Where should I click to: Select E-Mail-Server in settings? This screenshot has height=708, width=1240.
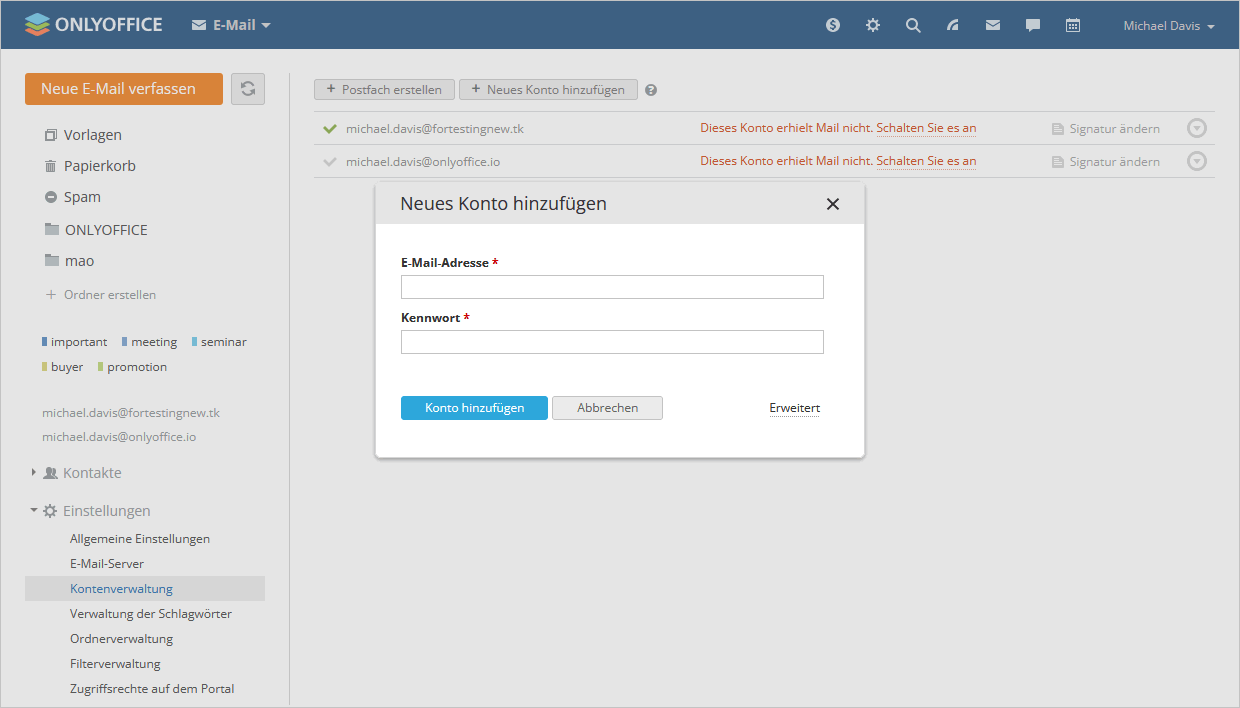(x=107, y=564)
